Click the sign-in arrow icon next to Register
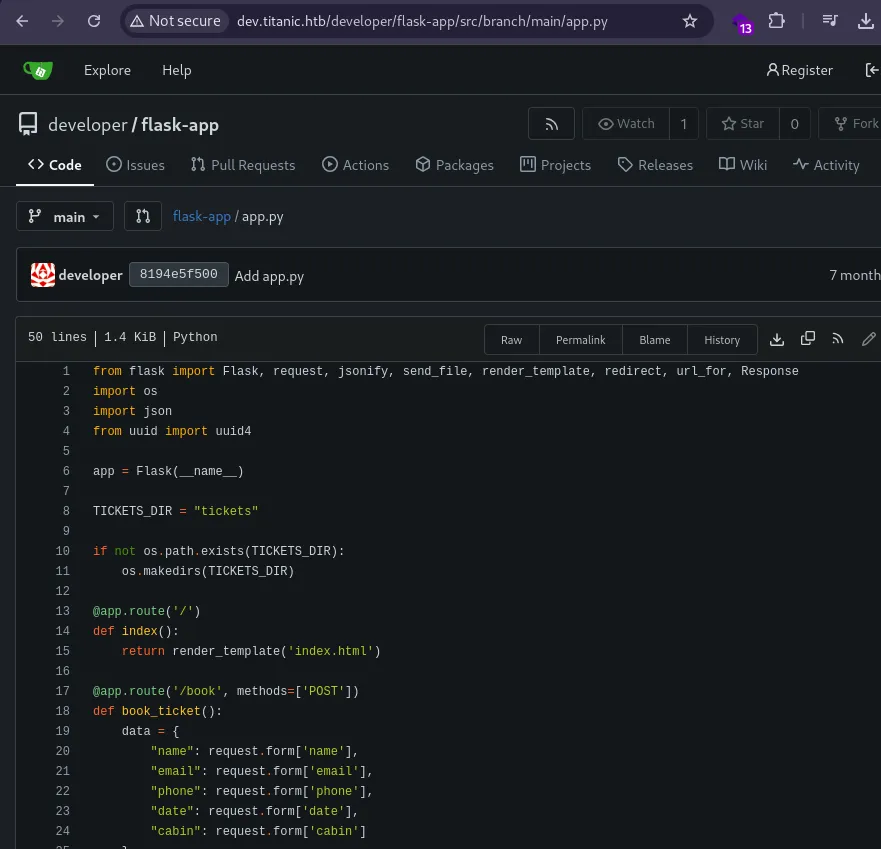881x849 pixels. [871, 70]
